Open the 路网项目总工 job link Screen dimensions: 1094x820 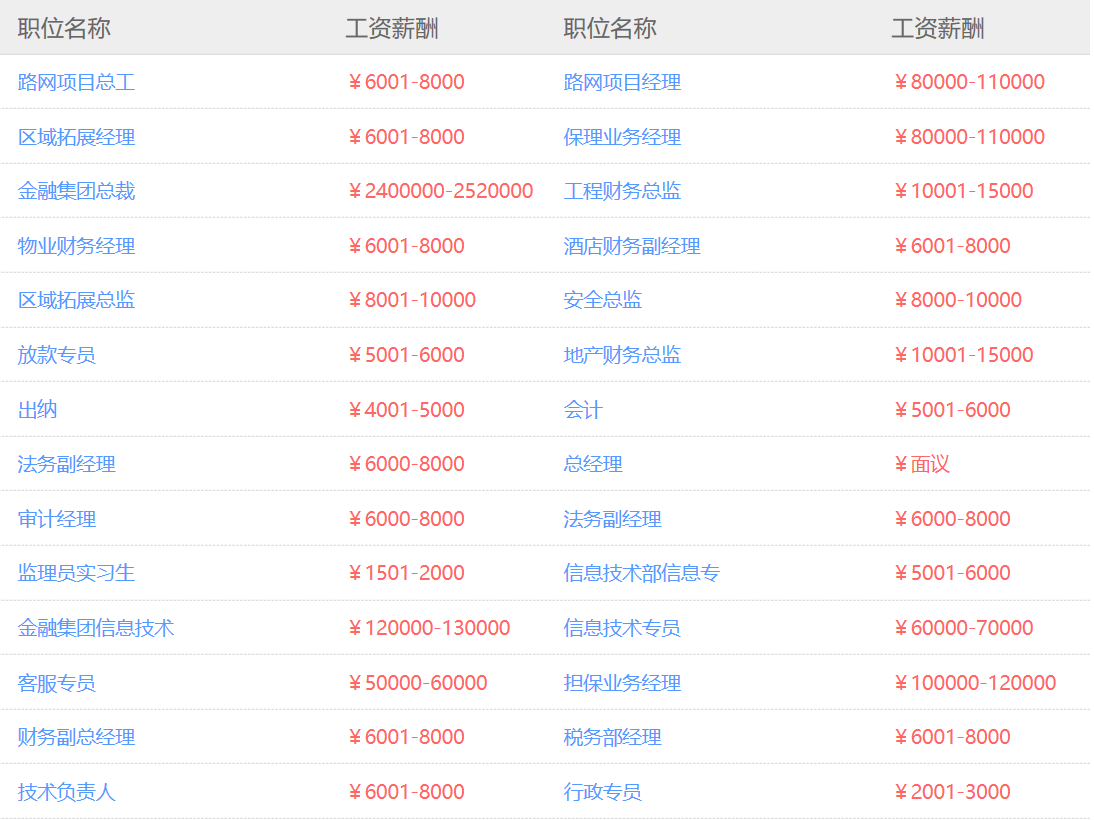76,82
